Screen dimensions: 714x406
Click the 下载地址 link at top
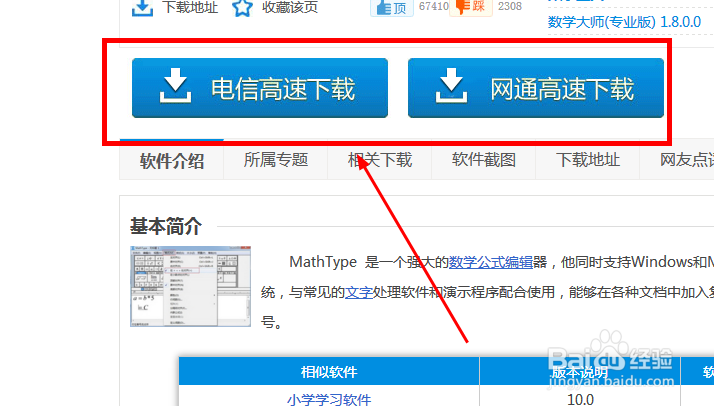tap(190, 7)
